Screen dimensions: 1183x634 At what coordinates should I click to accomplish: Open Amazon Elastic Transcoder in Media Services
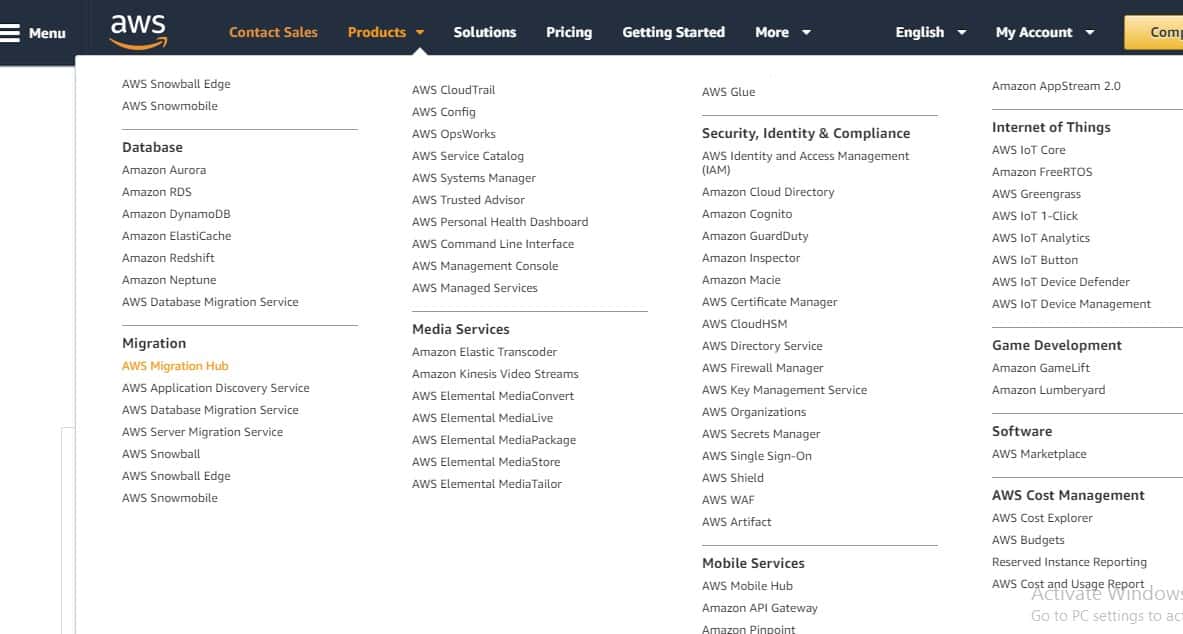484,351
